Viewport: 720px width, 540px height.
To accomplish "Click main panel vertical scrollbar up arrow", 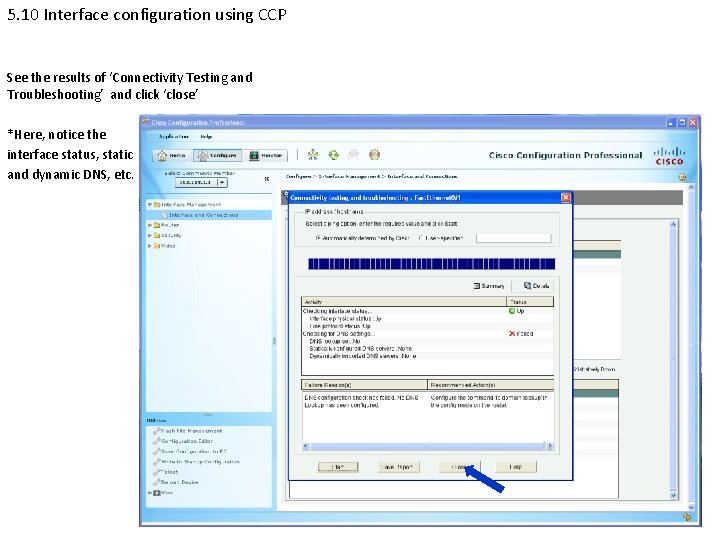I will [673, 224].
